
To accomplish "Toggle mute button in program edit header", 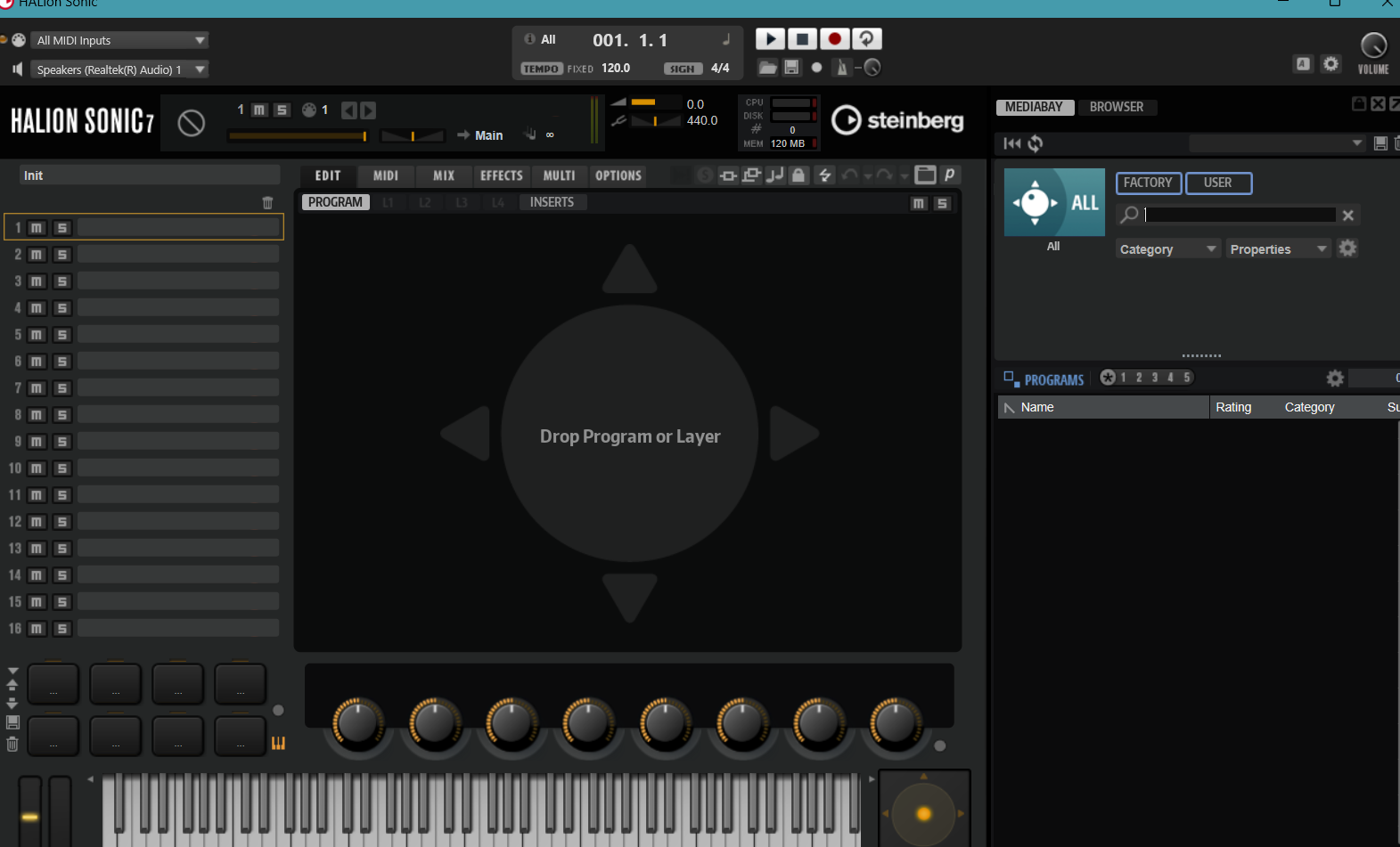I will tap(919, 204).
